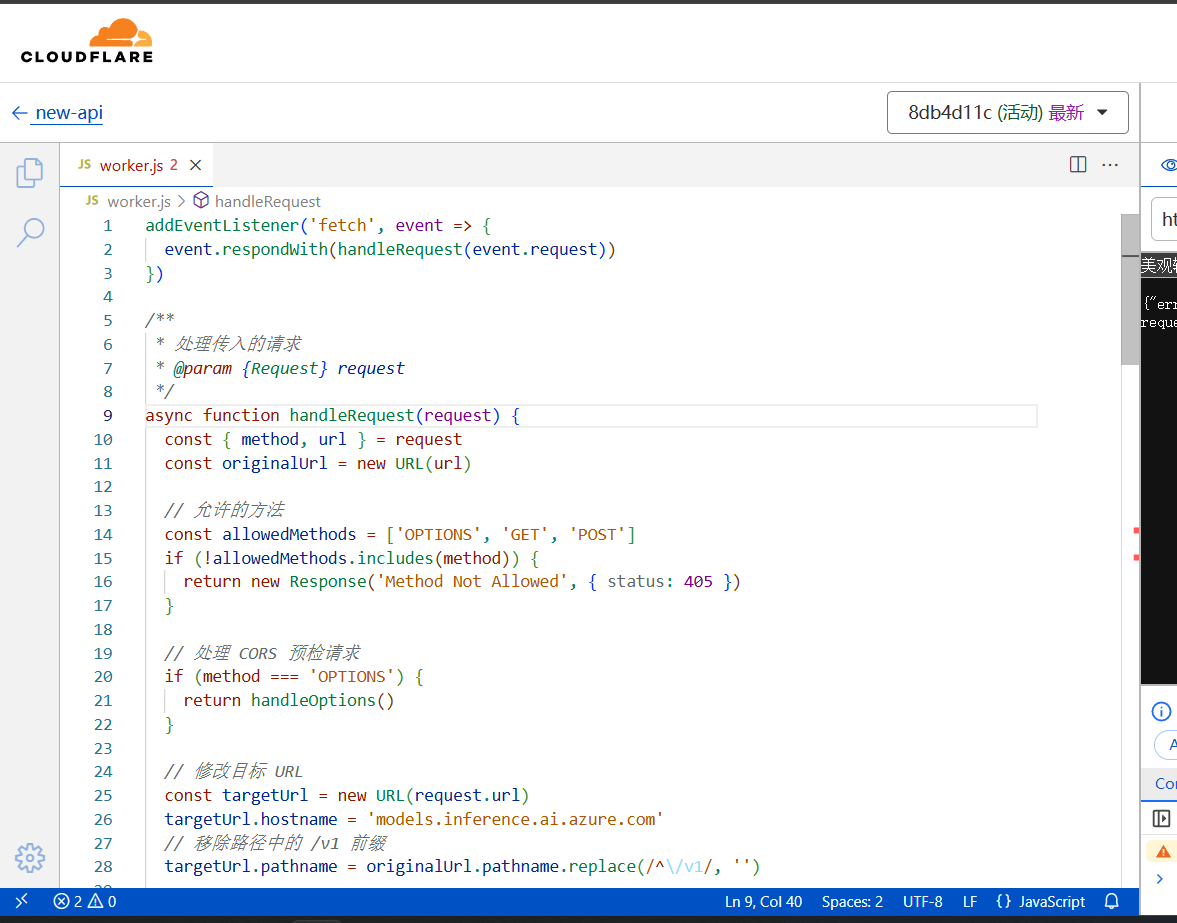Toggle the side panel layout icon
This screenshot has height=923, width=1177.
(1161, 819)
